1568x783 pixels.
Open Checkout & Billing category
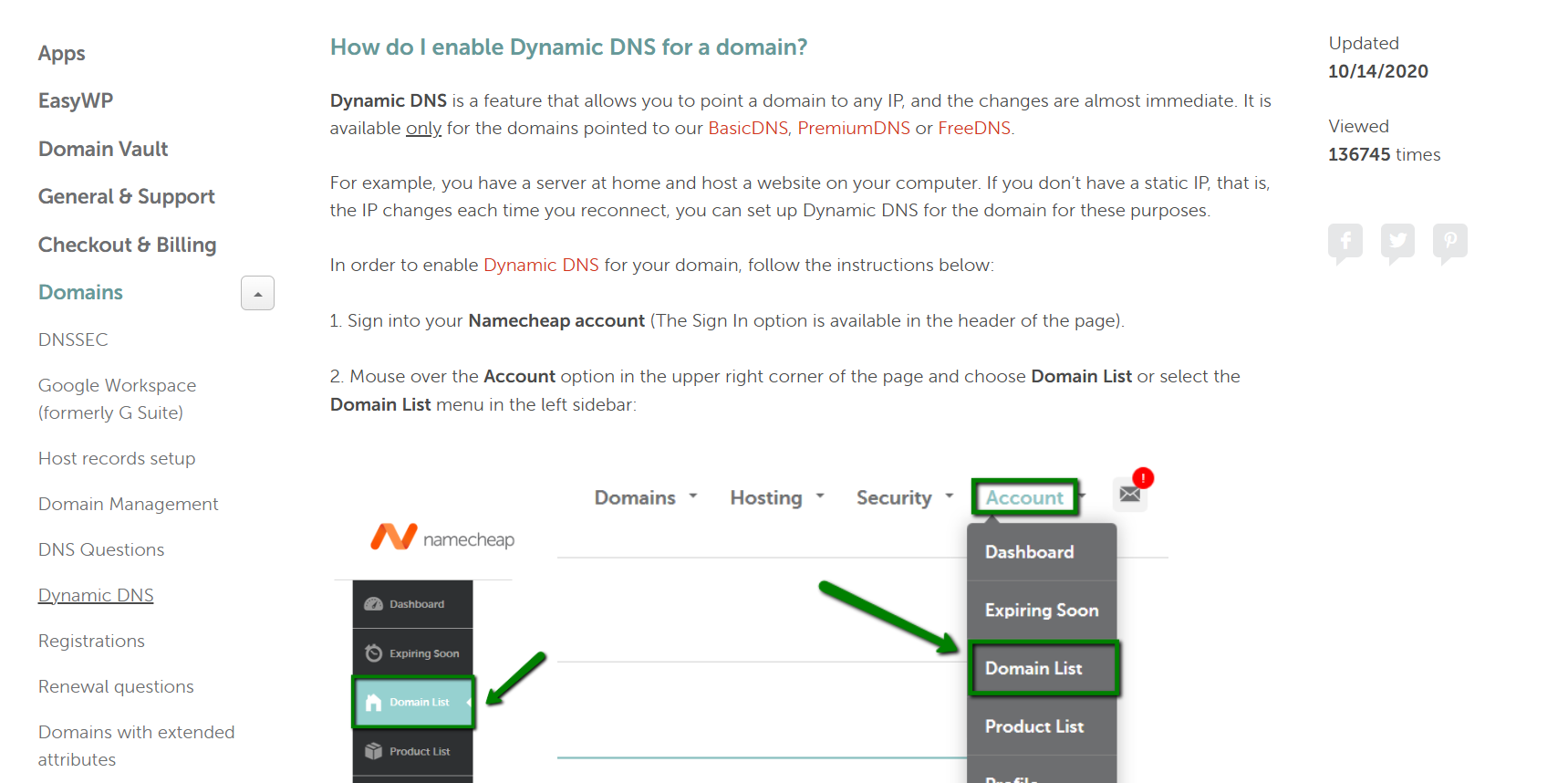[x=128, y=245]
